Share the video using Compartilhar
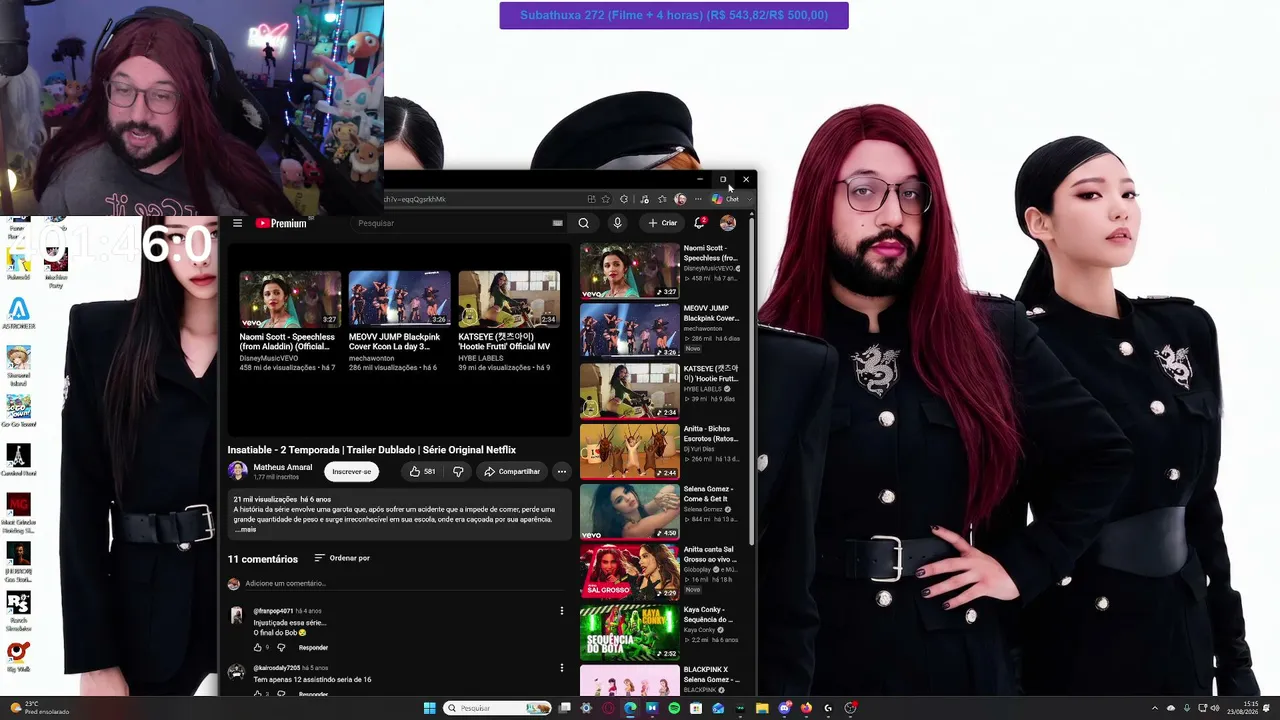 click(512, 471)
